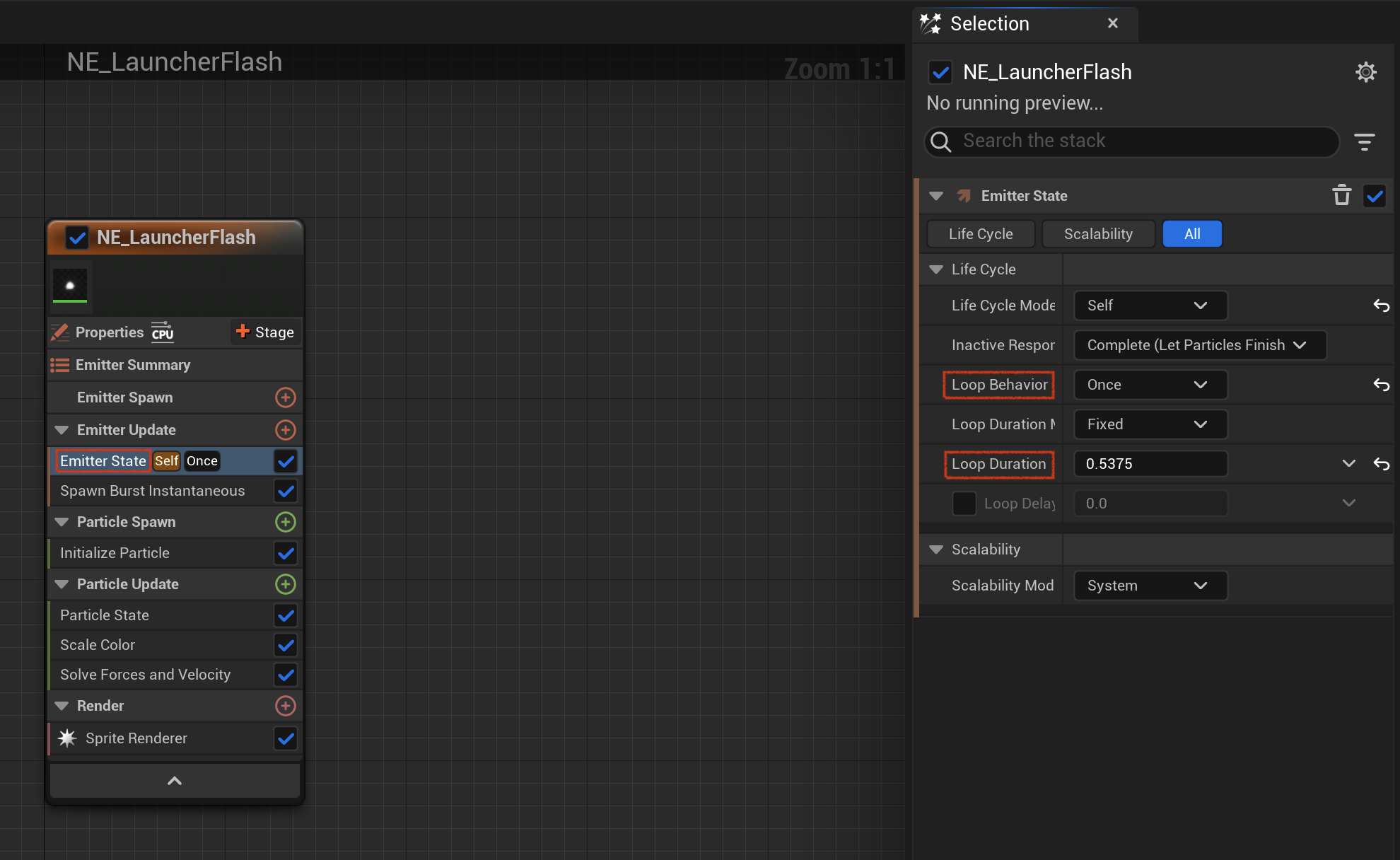Image resolution: width=1400 pixels, height=860 pixels.
Task: Disable the Spawn Burst Instantaneous module checkbox
Action: [x=286, y=491]
